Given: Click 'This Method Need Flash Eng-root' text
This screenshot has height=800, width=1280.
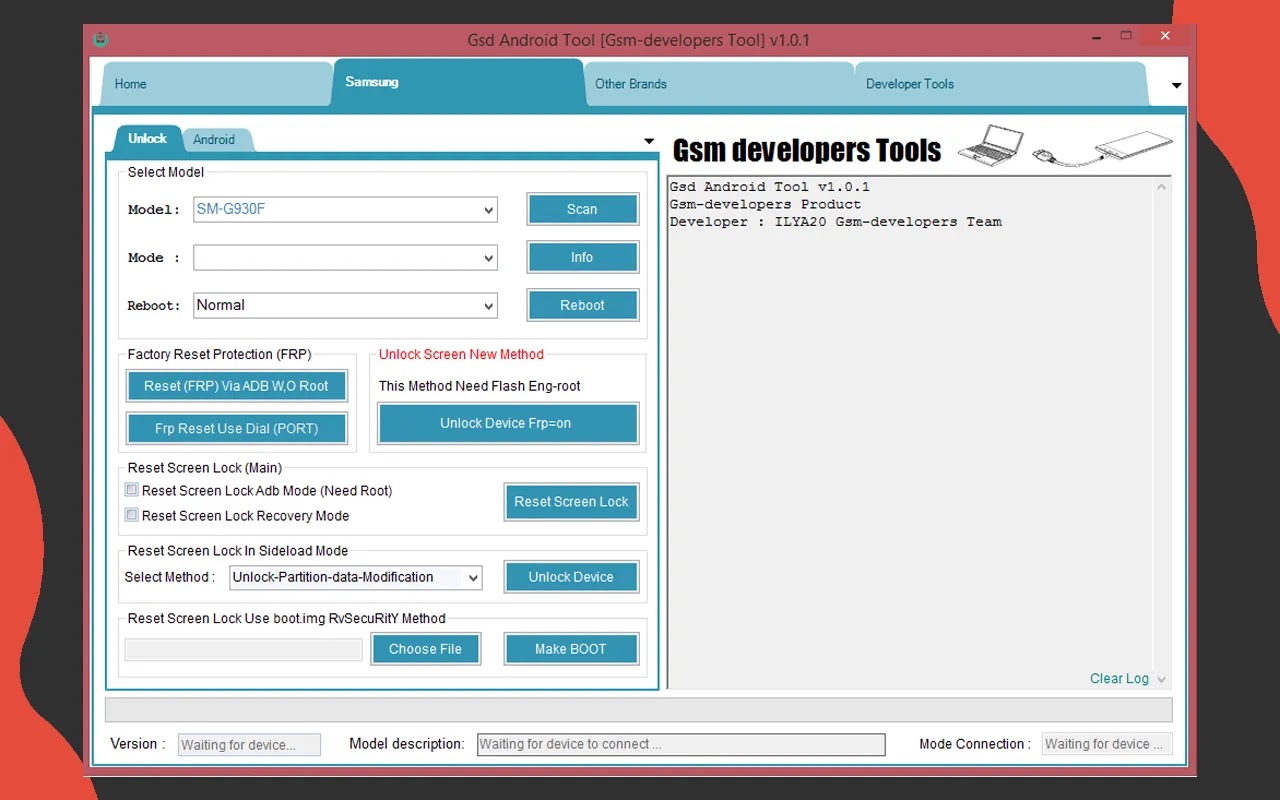Looking at the screenshot, I should coord(480,386).
